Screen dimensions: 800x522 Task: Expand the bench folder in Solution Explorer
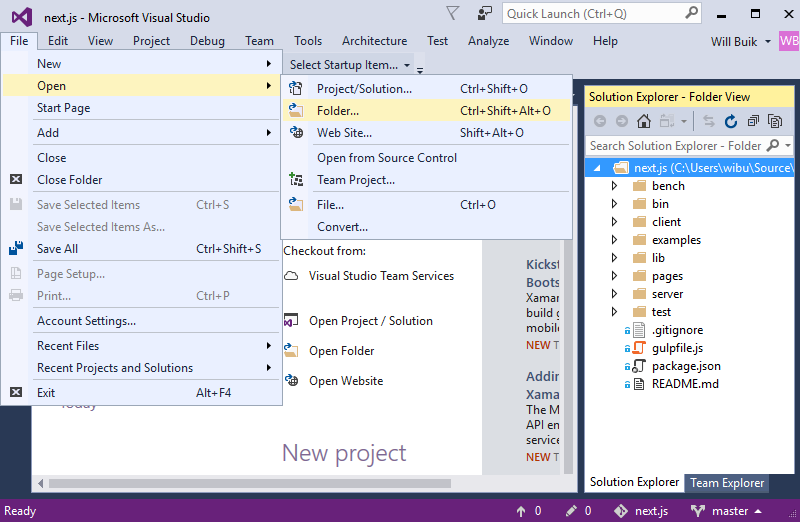tap(614, 186)
